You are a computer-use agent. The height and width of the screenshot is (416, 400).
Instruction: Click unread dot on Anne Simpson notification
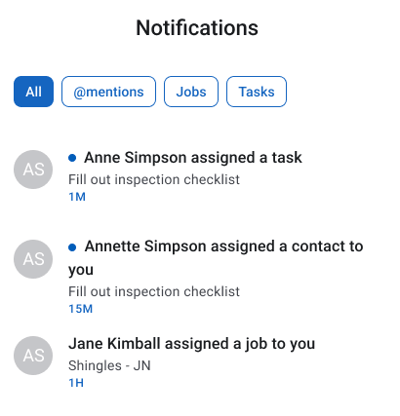pos(72,158)
